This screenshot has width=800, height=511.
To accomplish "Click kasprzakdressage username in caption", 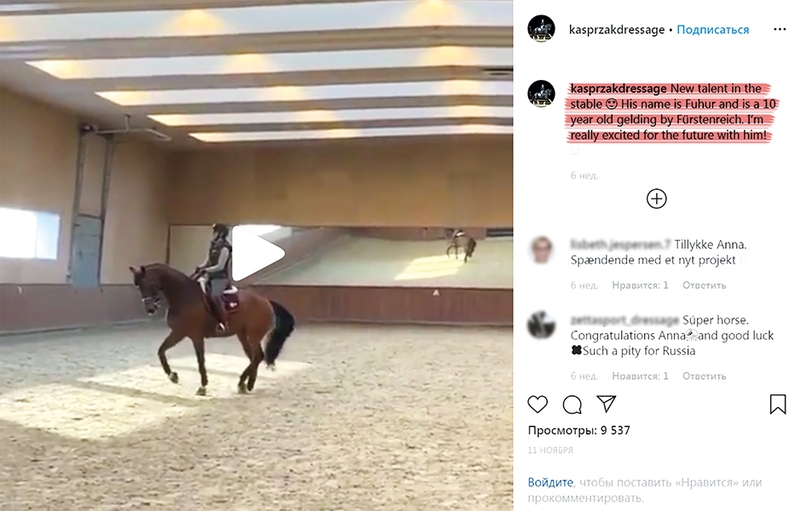I will click(618, 89).
